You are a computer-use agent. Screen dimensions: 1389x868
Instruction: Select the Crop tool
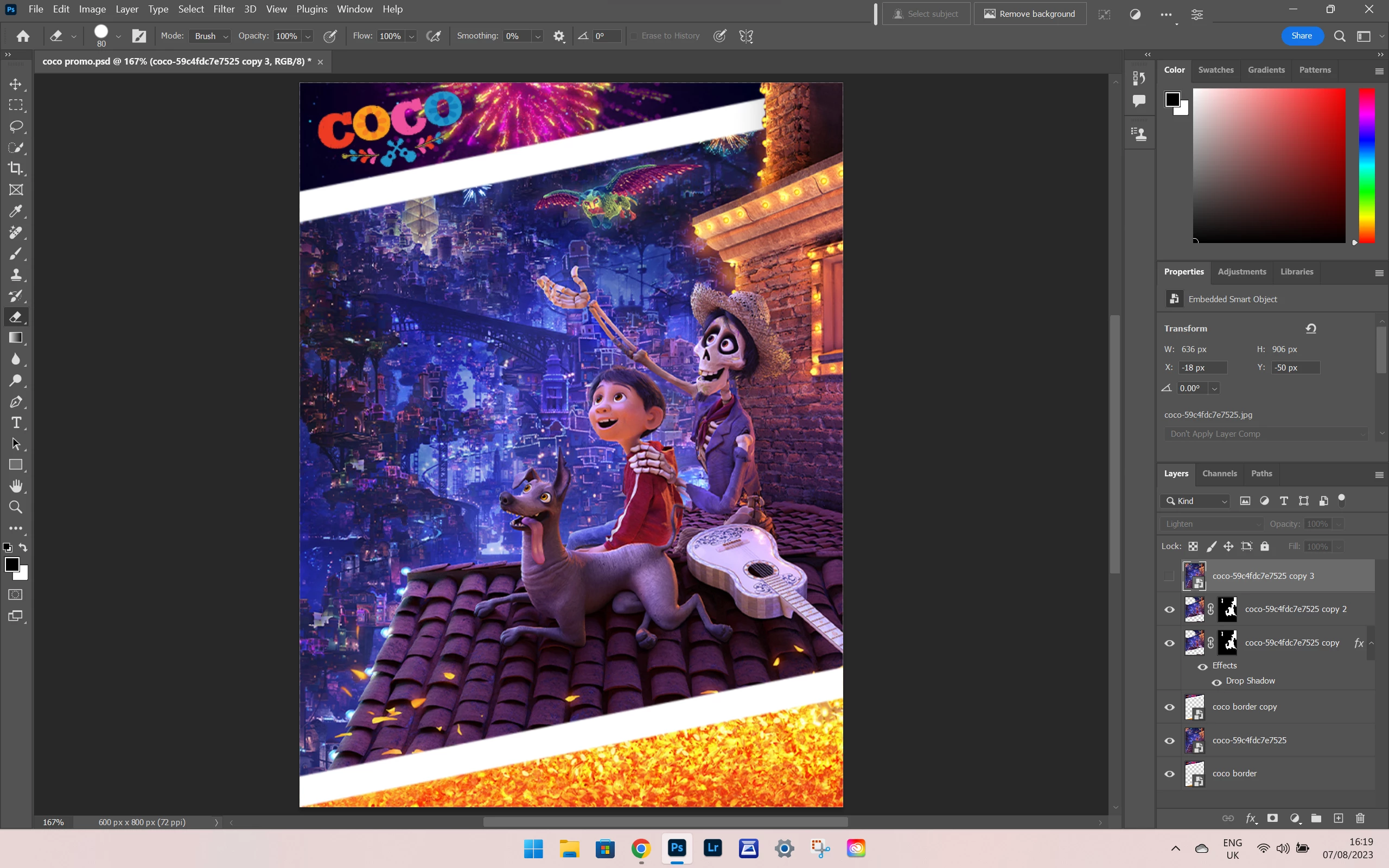[x=16, y=169]
